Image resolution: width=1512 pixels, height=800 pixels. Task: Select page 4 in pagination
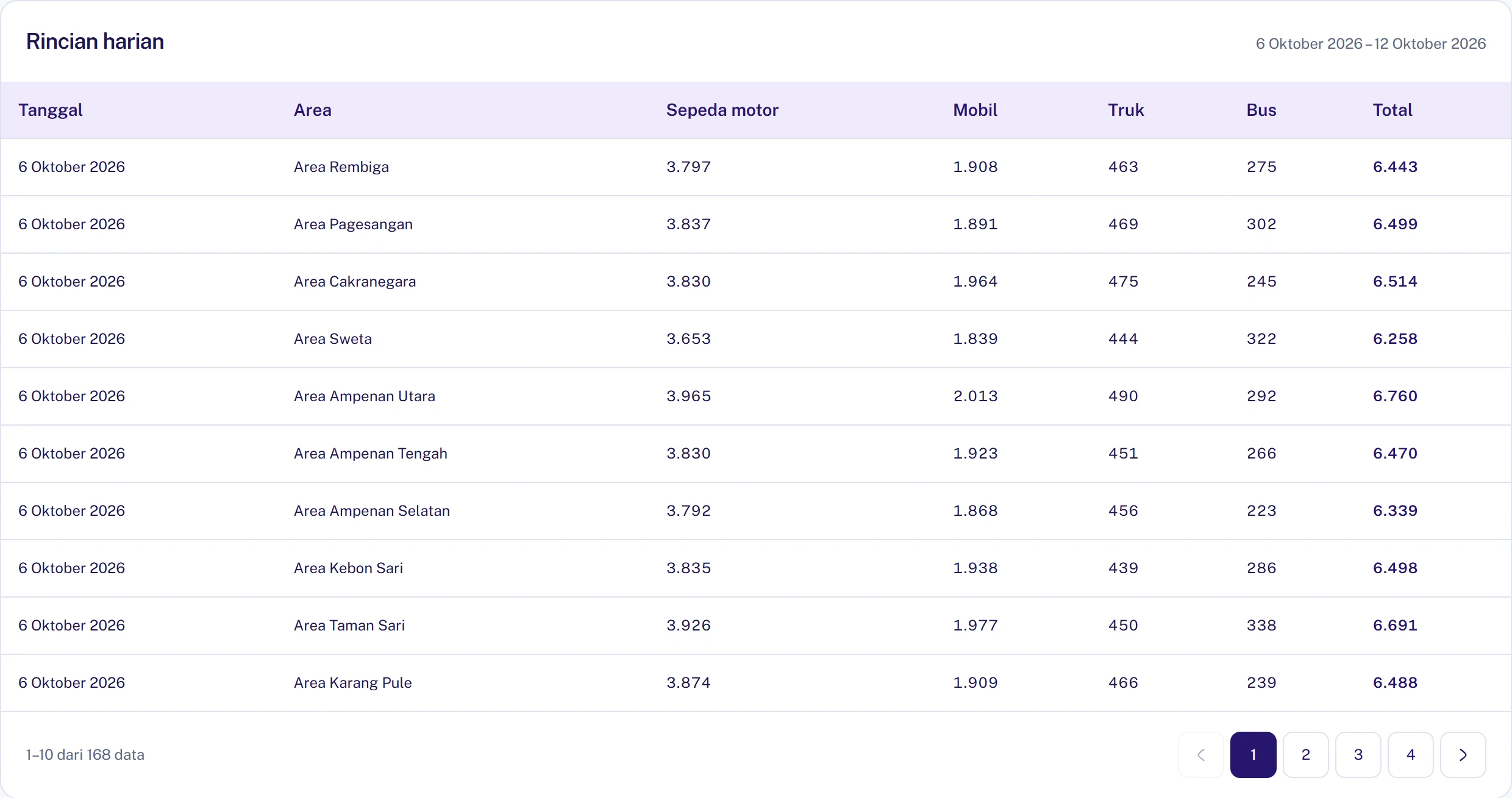pos(1411,755)
